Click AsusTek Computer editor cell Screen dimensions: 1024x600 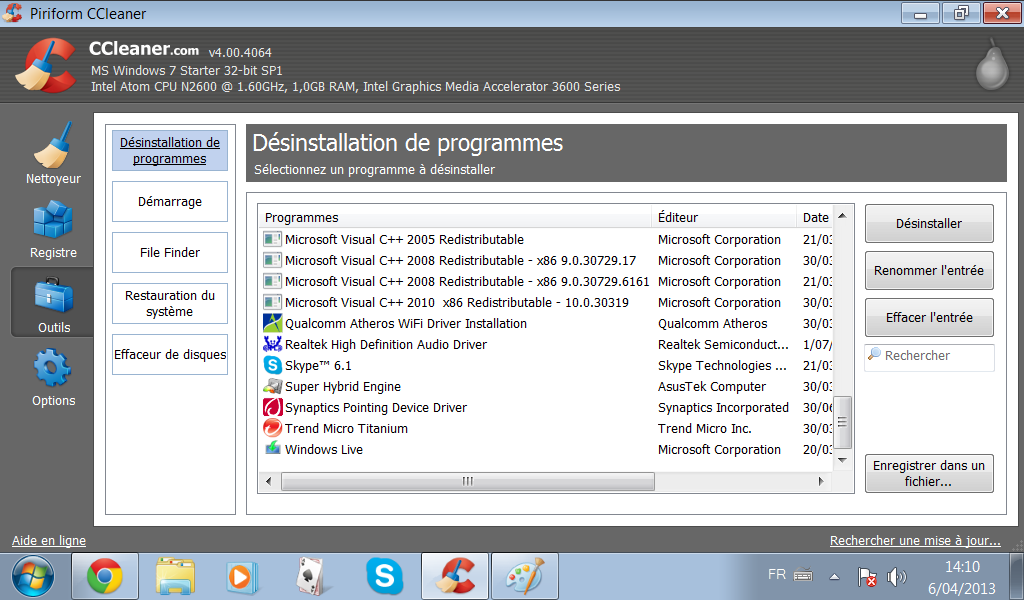click(x=712, y=387)
